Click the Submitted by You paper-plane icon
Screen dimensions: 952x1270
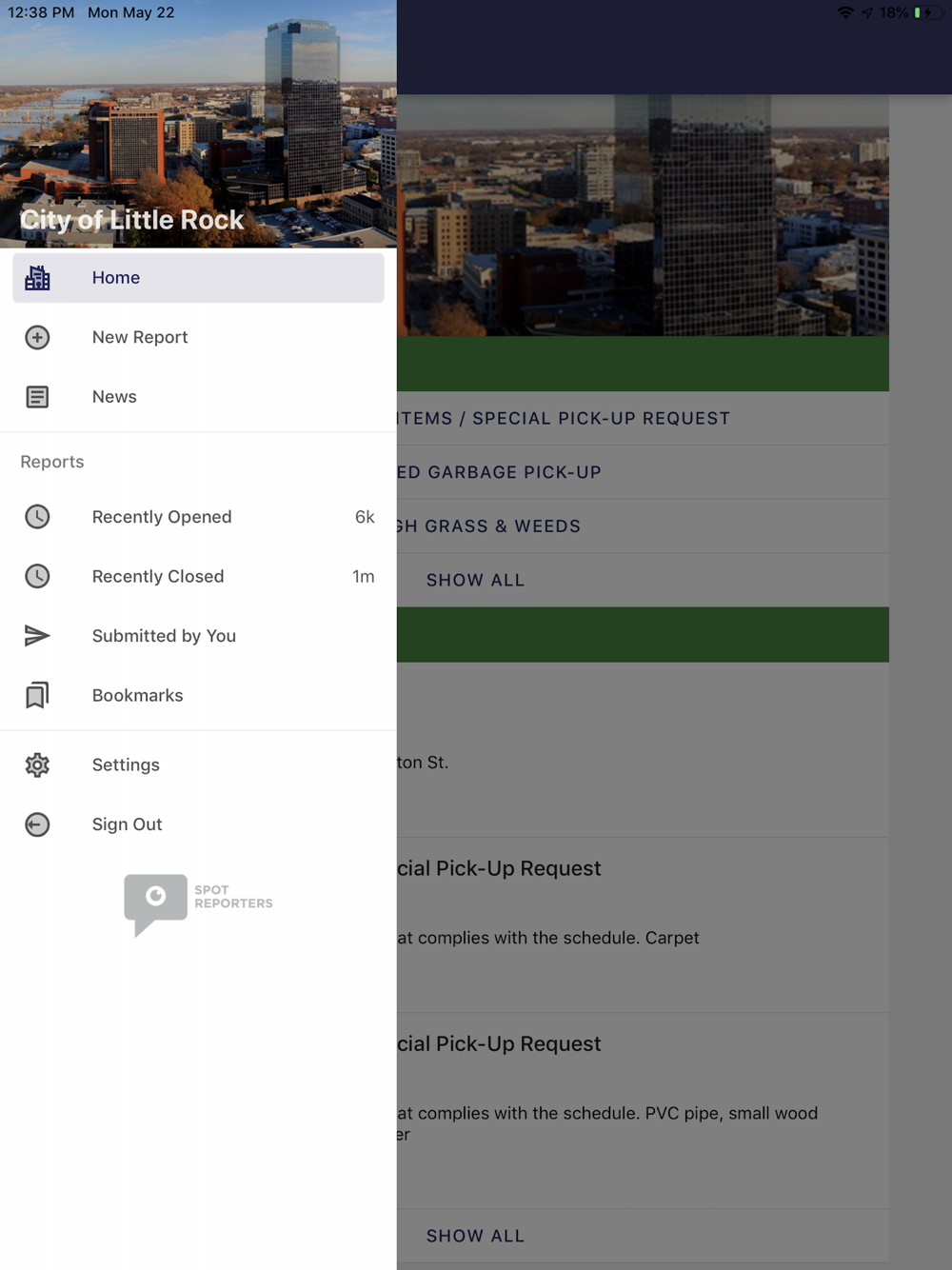pyautogui.click(x=37, y=636)
